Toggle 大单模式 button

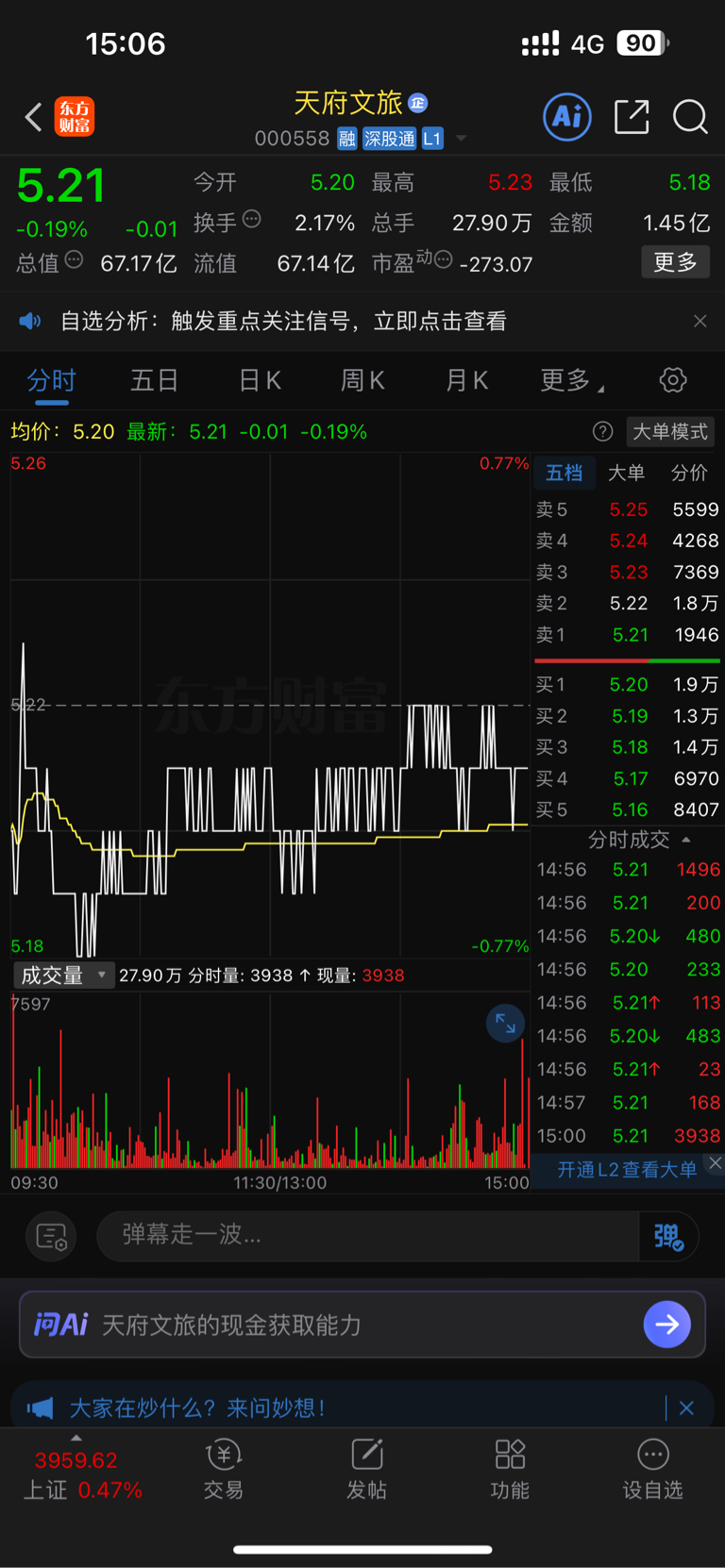(x=670, y=432)
